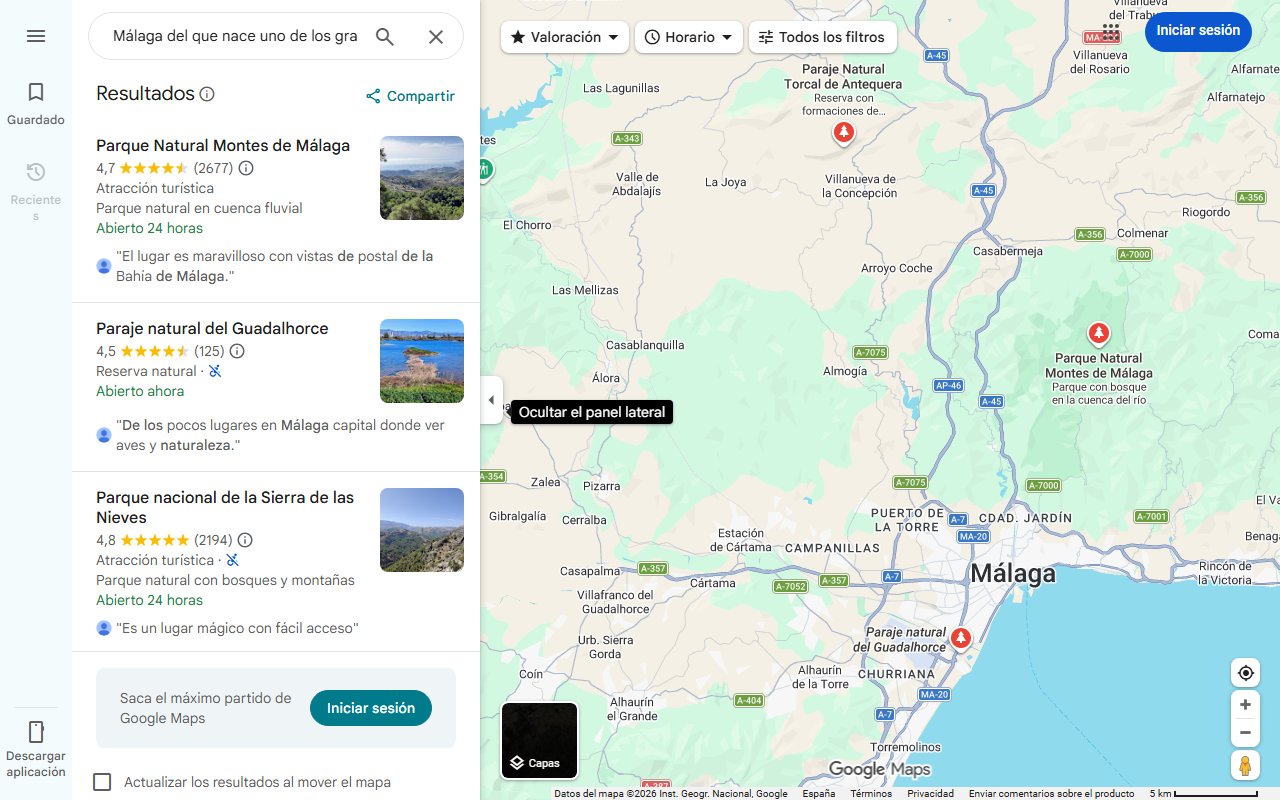
Task: Zoom in using the plus control
Action: click(x=1245, y=704)
